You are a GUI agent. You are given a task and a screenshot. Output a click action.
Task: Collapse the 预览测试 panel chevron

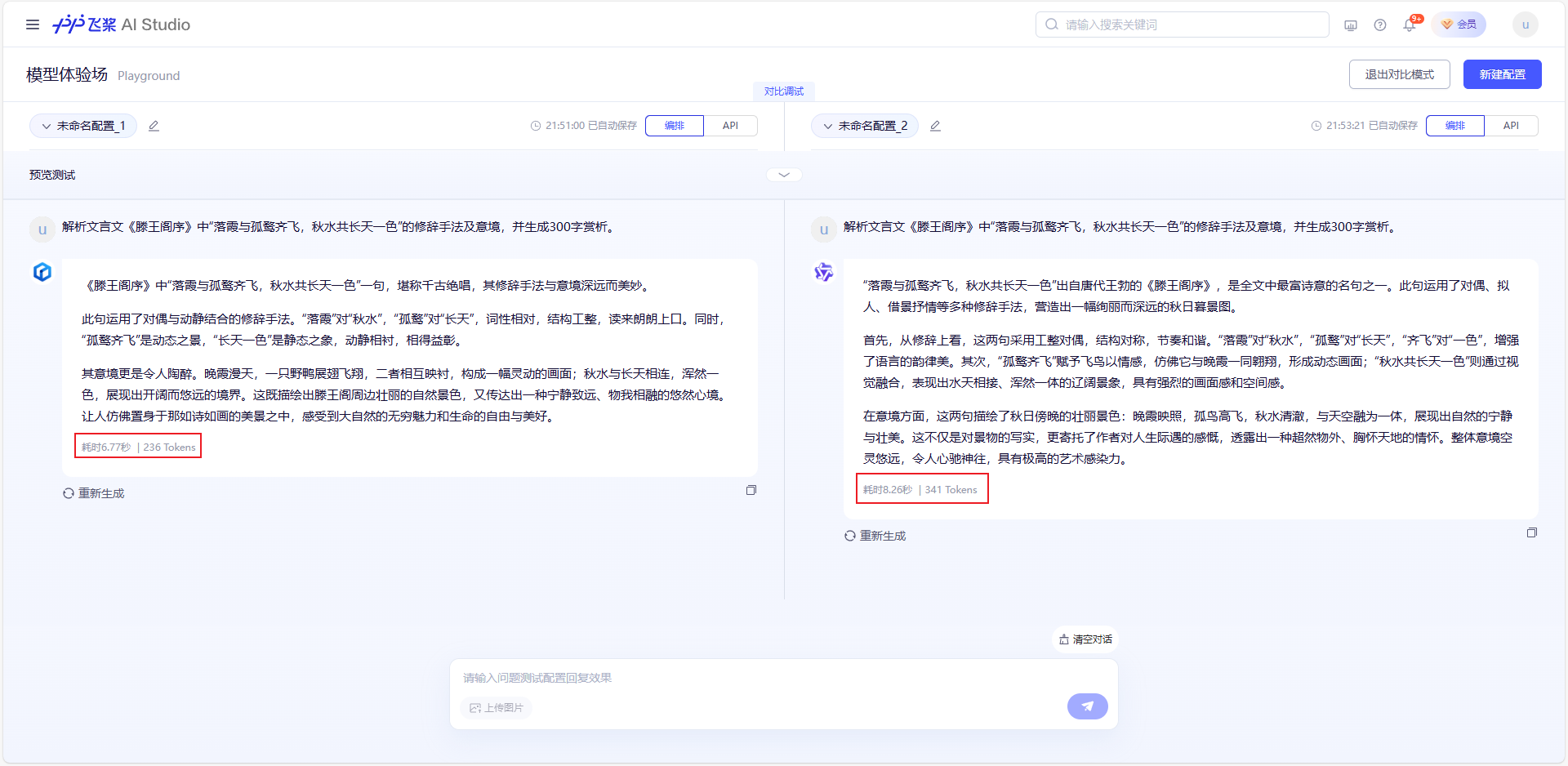coord(783,174)
